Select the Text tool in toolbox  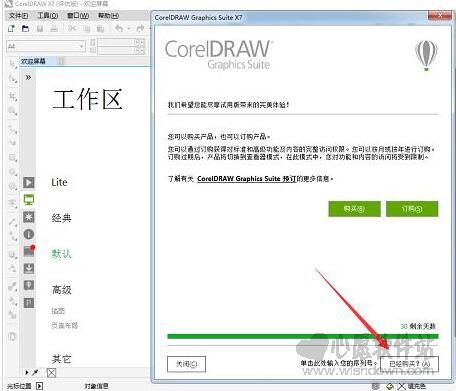(x=13, y=204)
